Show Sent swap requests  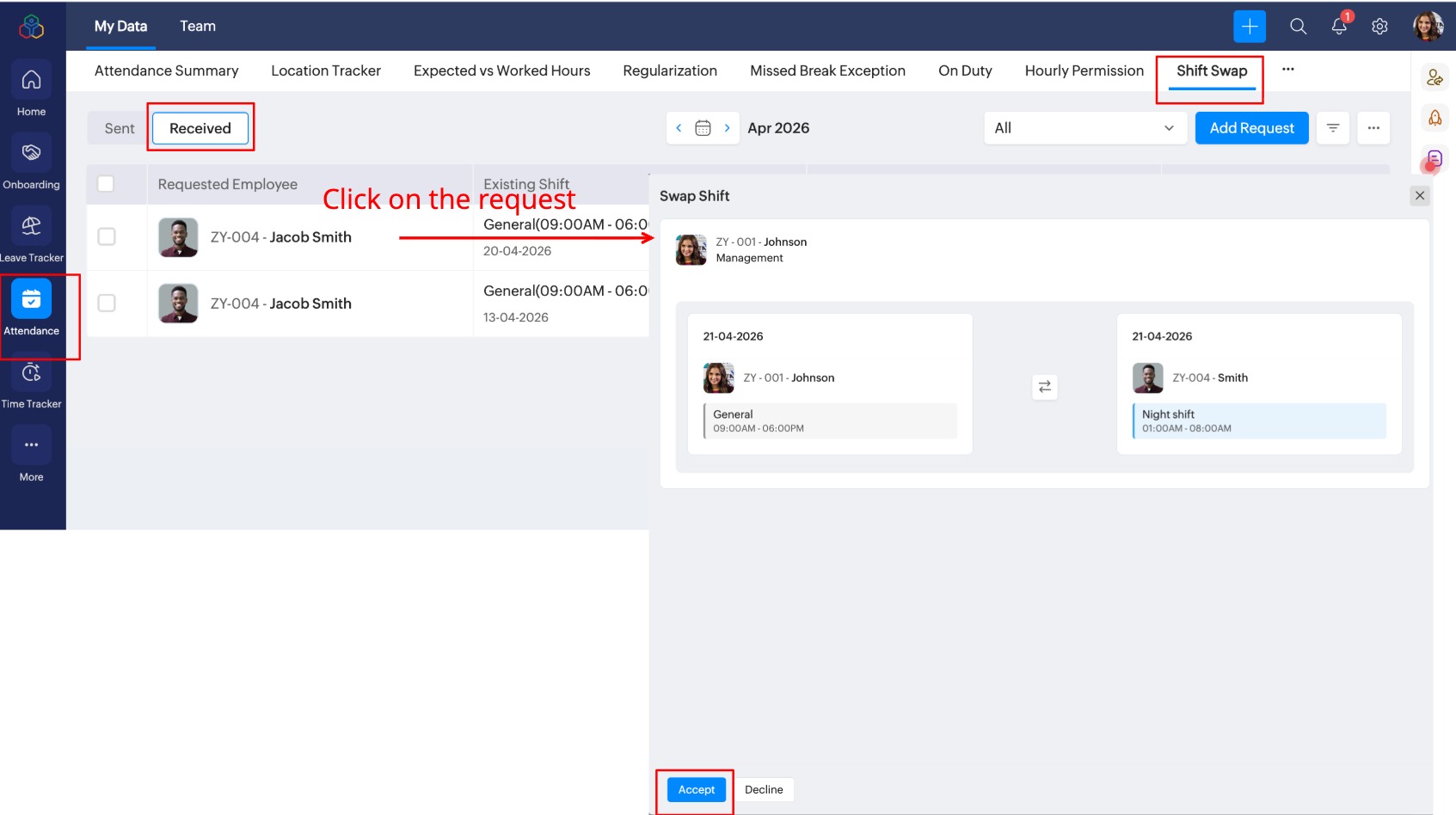coord(120,128)
